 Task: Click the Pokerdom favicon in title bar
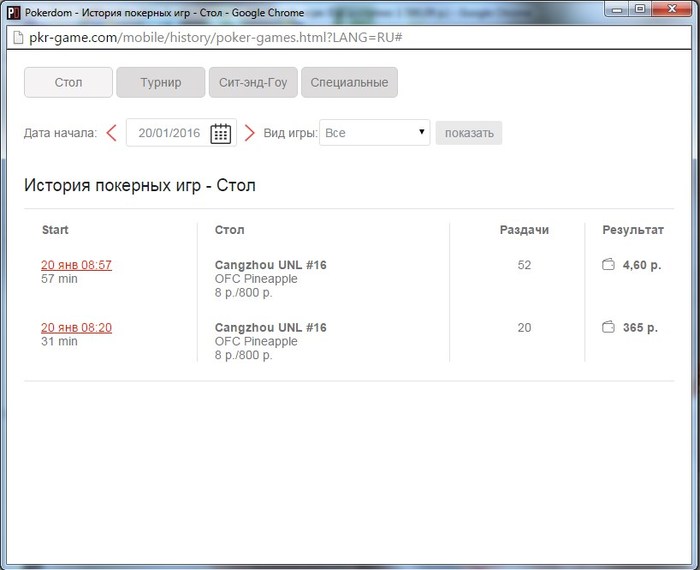13,12
